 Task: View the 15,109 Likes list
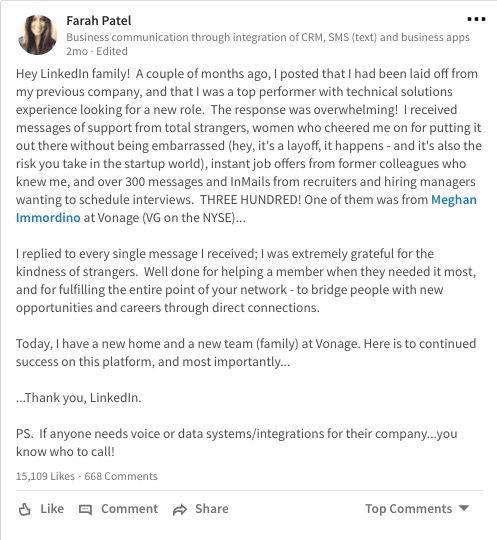click(x=45, y=476)
